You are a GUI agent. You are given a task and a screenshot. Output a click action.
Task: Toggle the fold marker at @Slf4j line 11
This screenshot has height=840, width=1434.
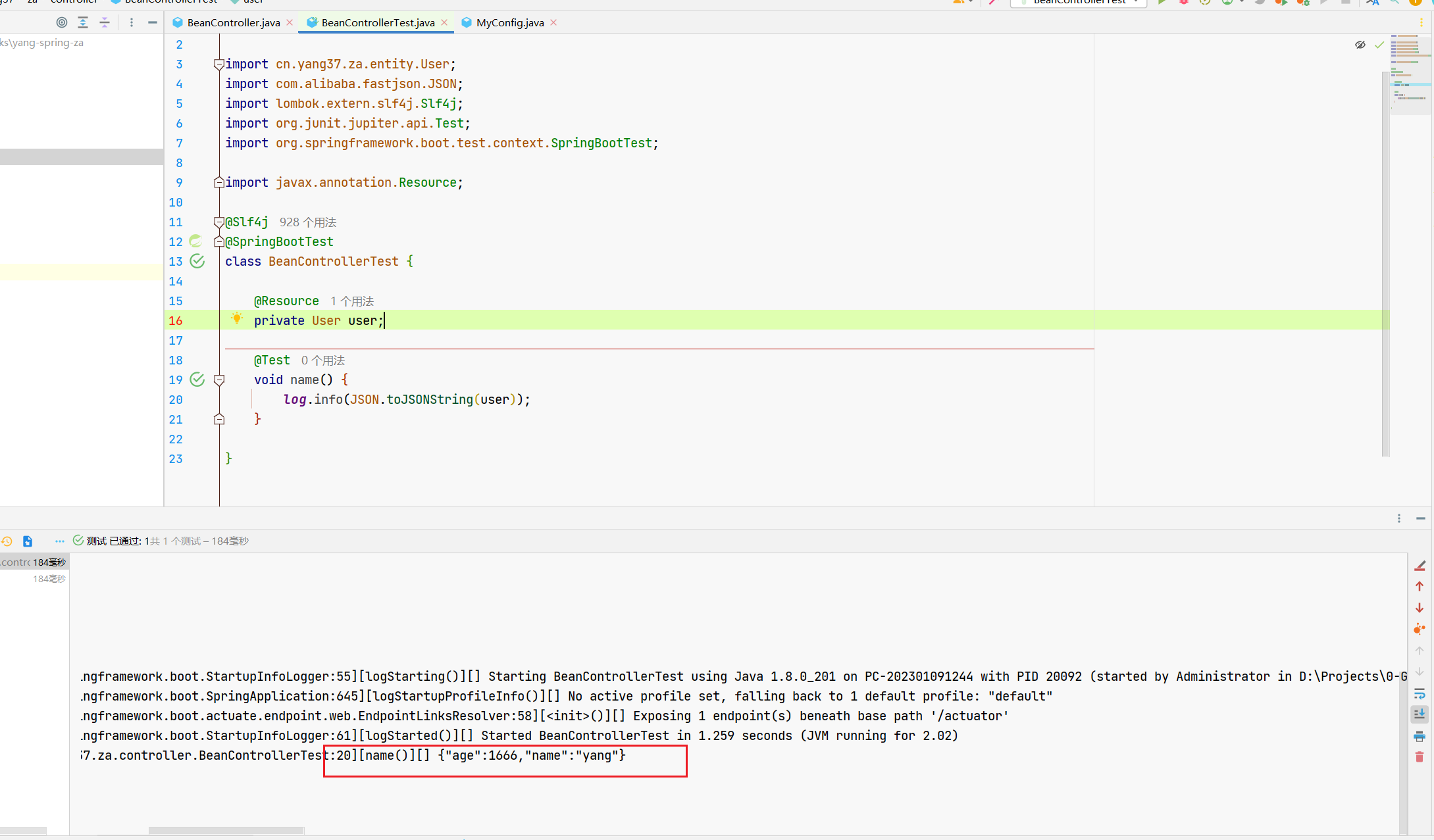tap(219, 222)
